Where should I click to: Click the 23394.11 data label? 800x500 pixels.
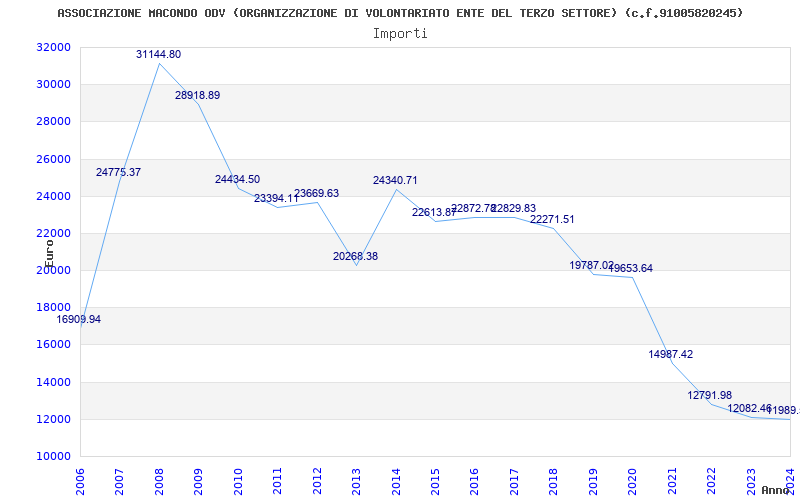coord(277,198)
